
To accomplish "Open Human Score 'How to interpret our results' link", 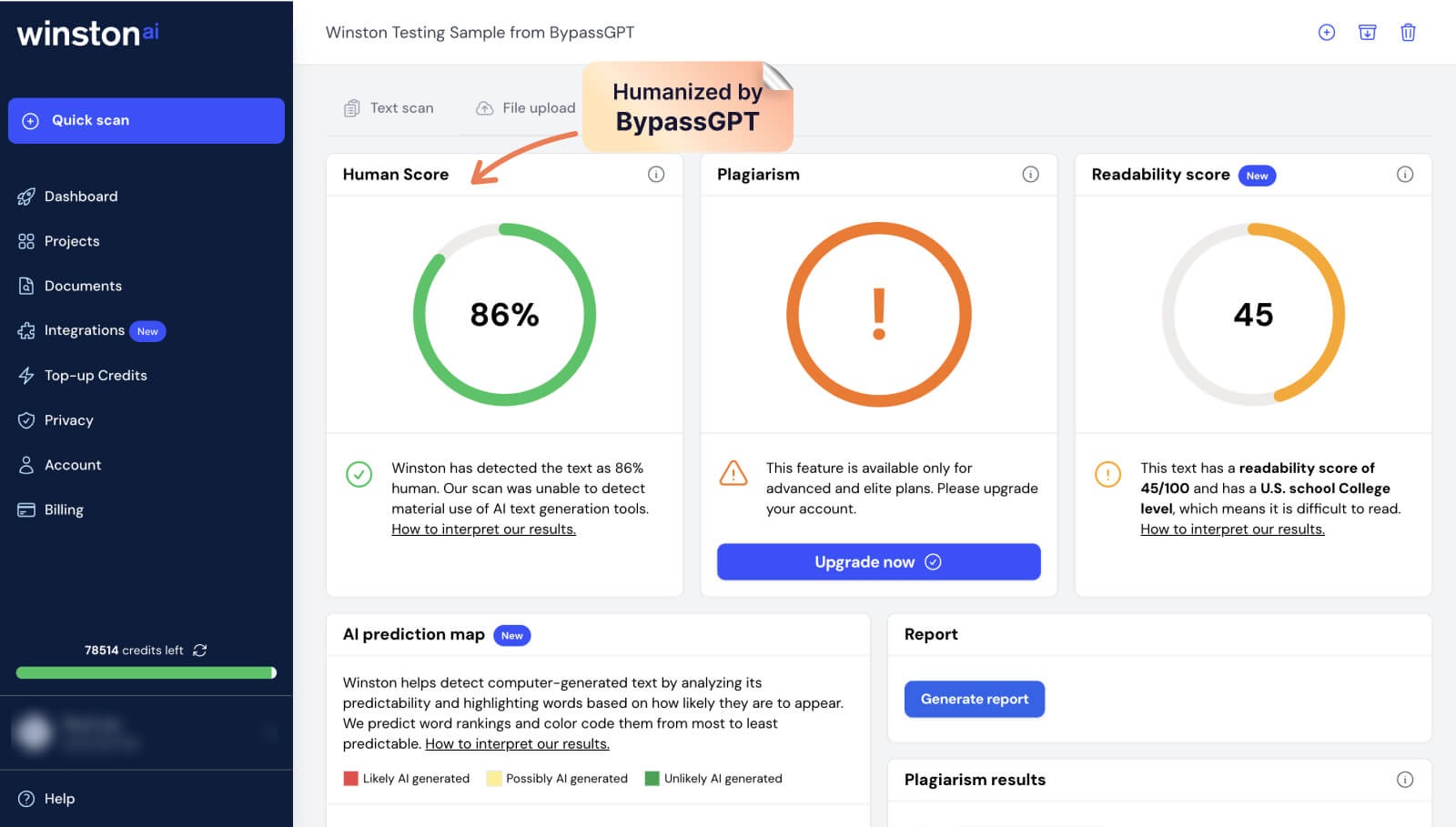I will coord(483,529).
